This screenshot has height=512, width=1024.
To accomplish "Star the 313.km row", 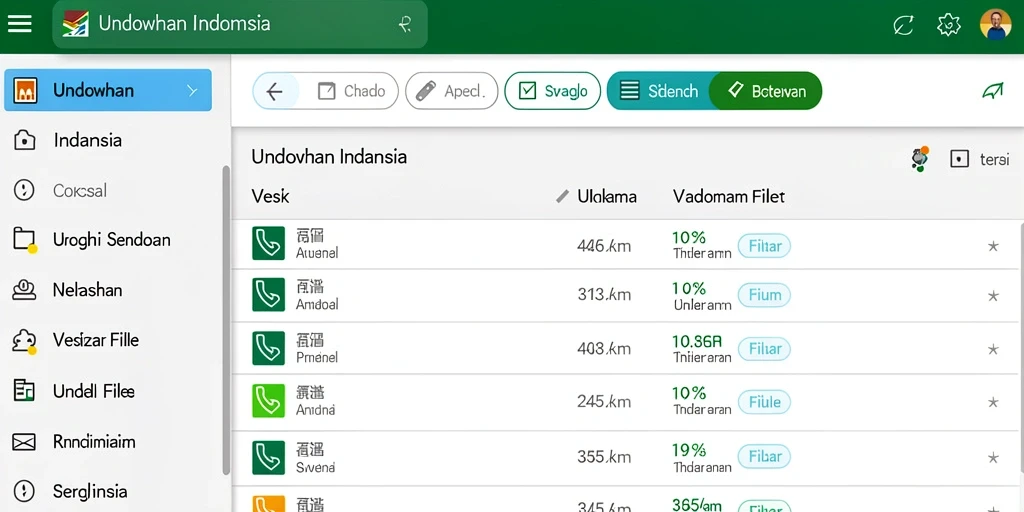I will coord(993,296).
